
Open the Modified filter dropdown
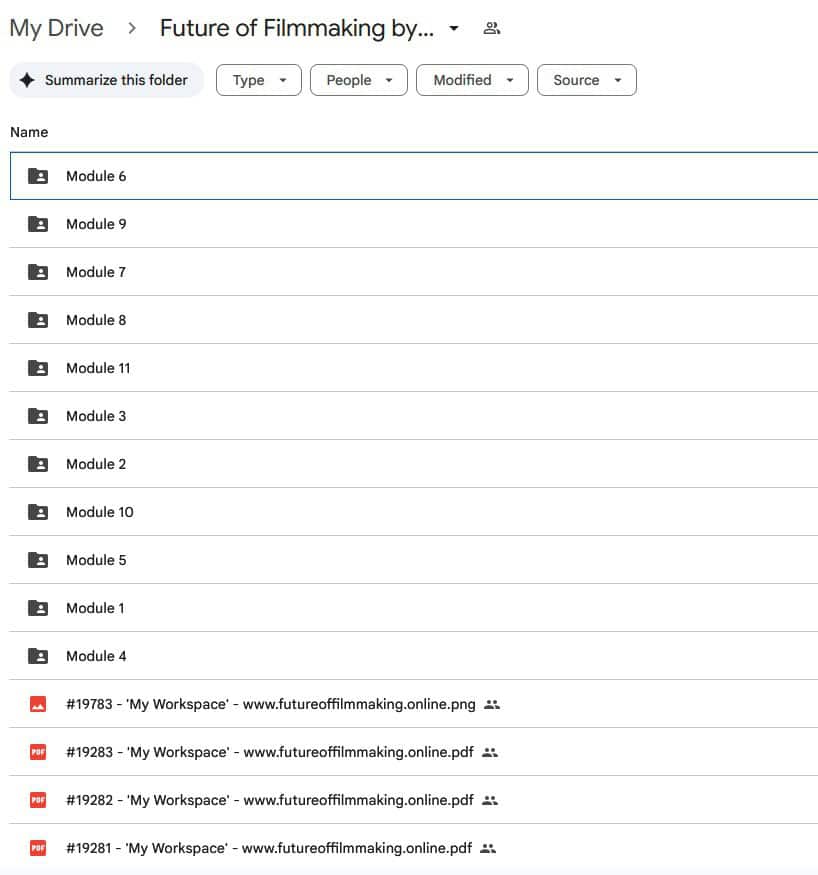click(471, 80)
